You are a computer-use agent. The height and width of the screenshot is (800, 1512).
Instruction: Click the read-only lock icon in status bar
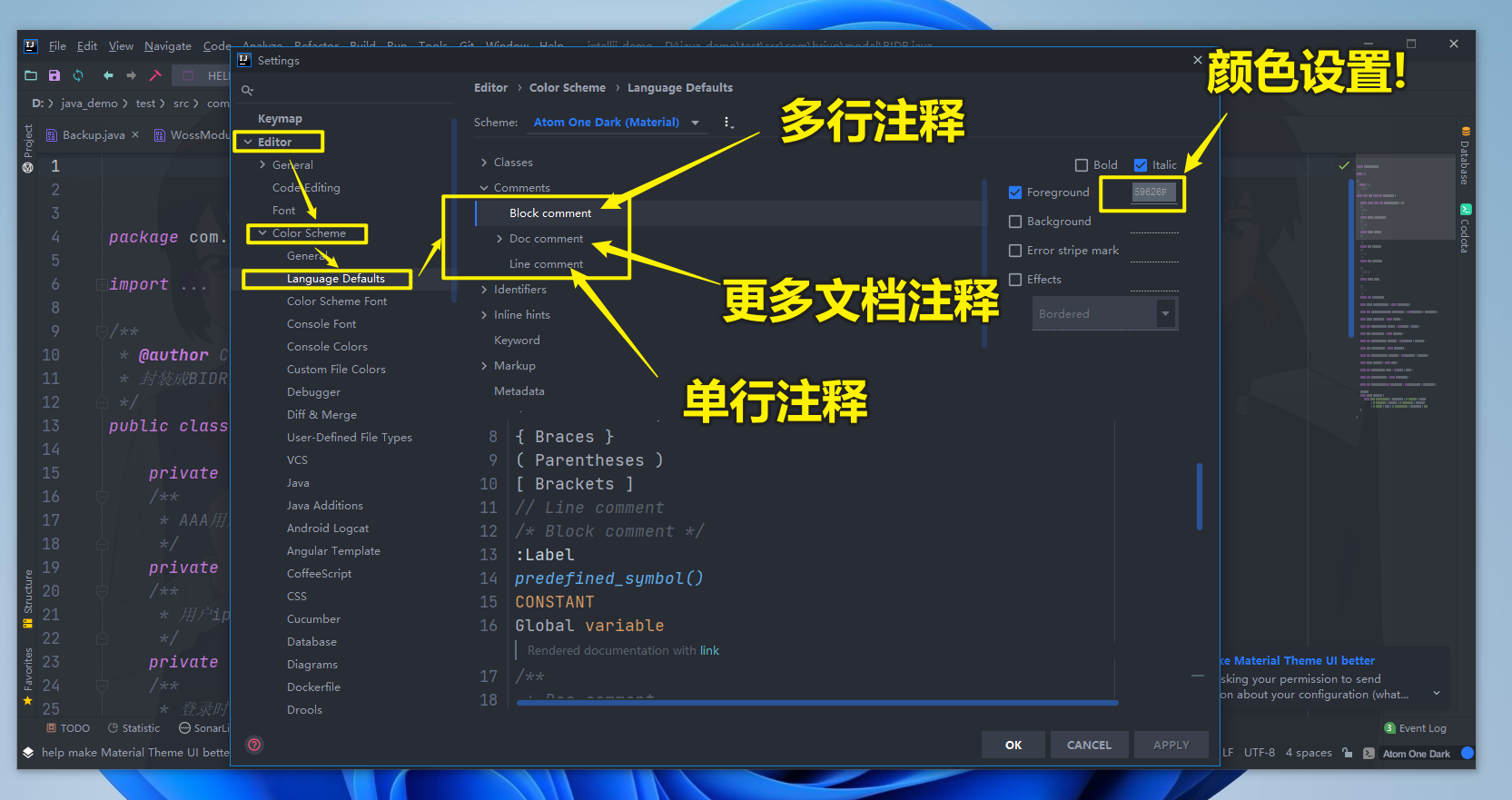point(1348,753)
